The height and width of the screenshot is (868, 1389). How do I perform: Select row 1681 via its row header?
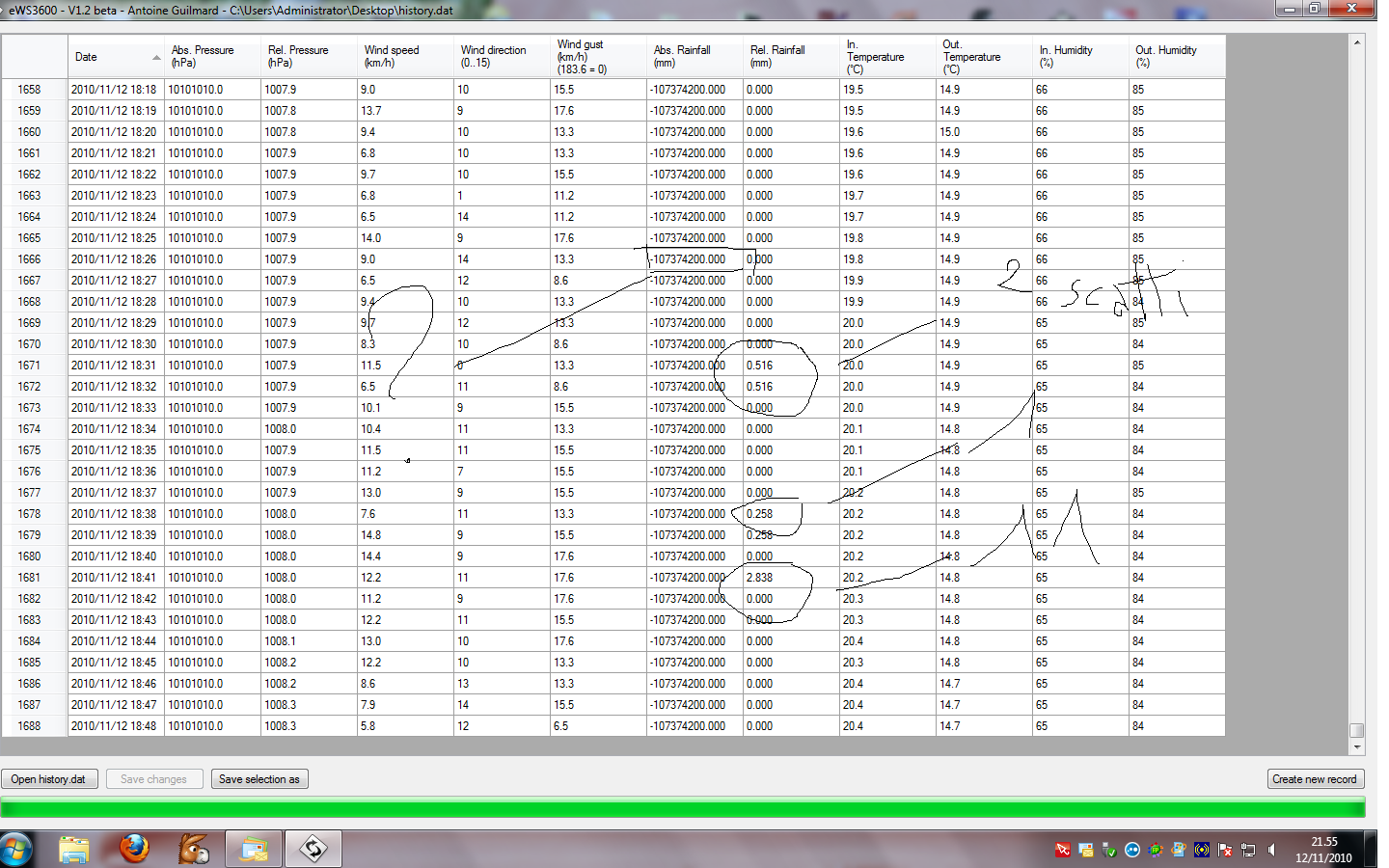click(33, 578)
